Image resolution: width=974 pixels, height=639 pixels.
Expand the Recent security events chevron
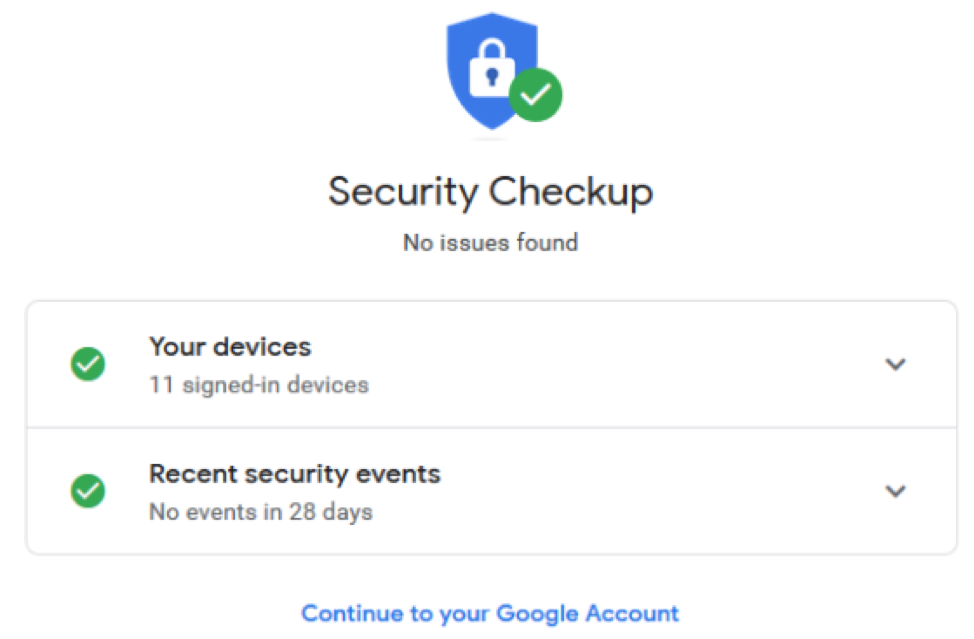point(895,491)
